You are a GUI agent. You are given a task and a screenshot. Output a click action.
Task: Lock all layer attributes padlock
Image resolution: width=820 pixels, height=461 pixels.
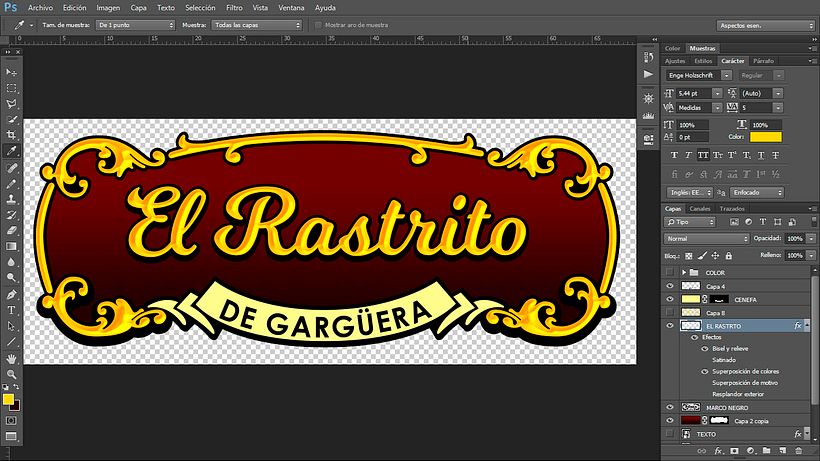(x=728, y=256)
